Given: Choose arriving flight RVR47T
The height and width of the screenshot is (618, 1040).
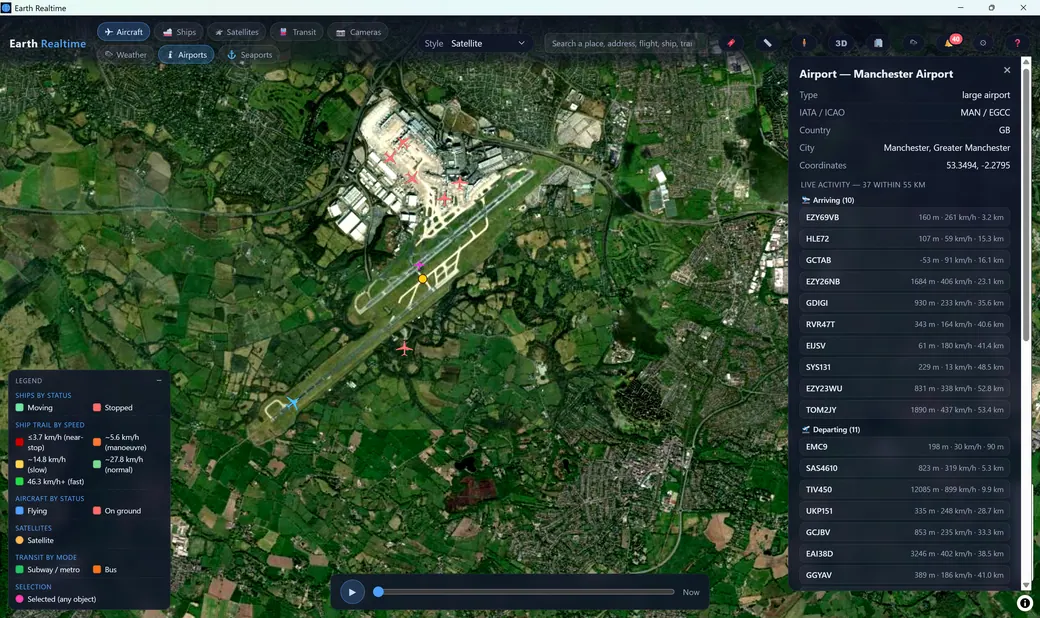Looking at the screenshot, I should [905, 324].
